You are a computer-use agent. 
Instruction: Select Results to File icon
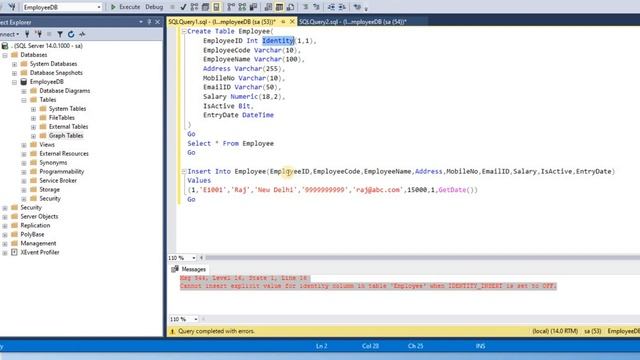[290, 7]
